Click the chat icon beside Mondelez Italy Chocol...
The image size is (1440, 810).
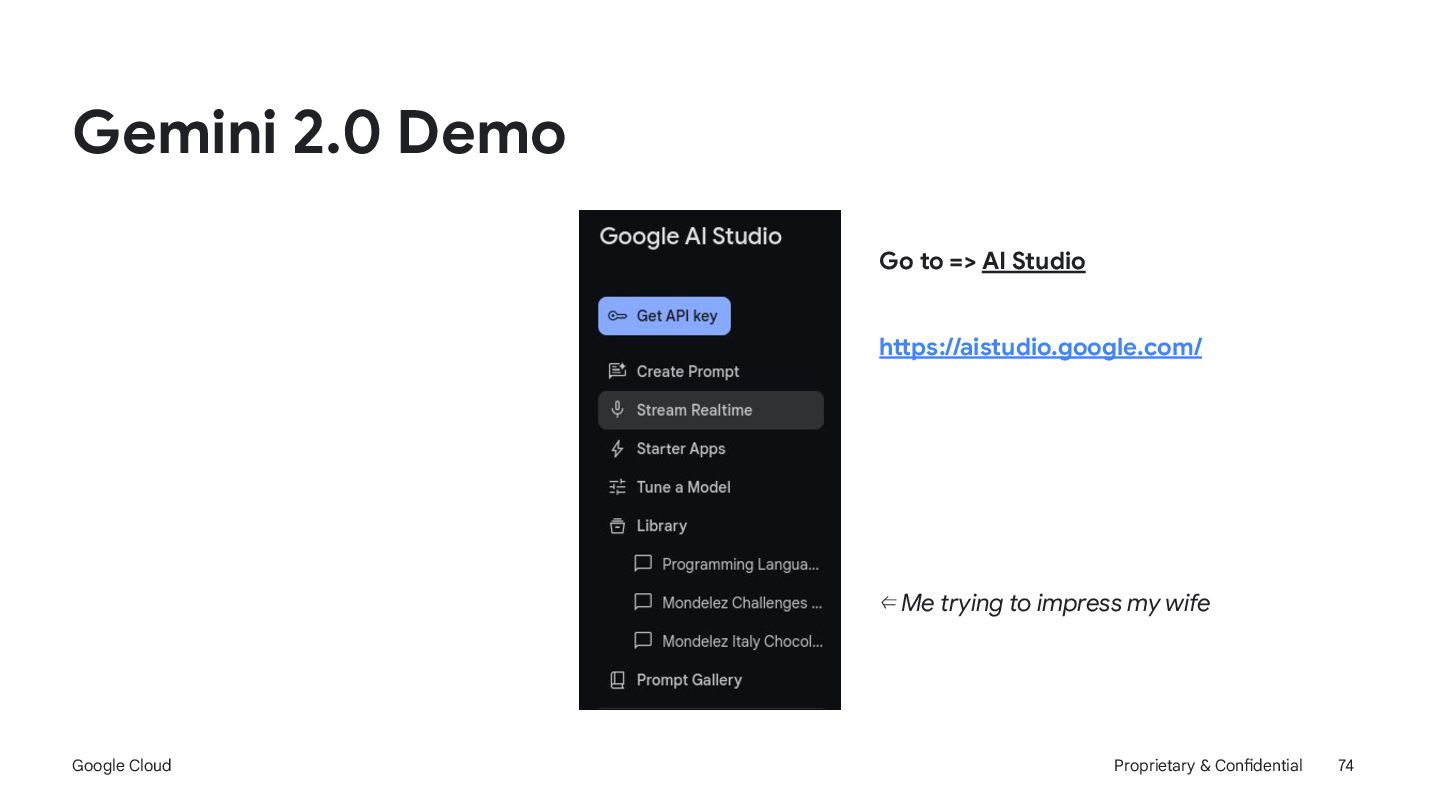[643, 641]
